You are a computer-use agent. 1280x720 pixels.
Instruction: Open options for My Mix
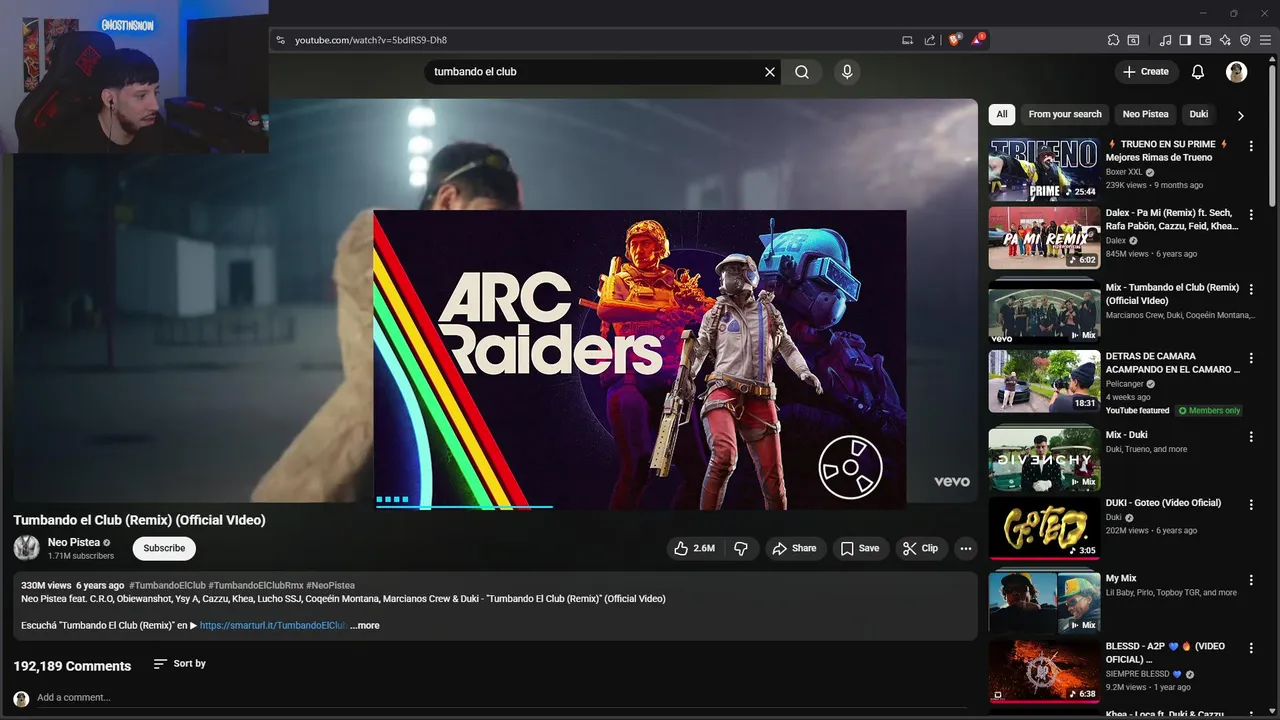pos(1250,580)
